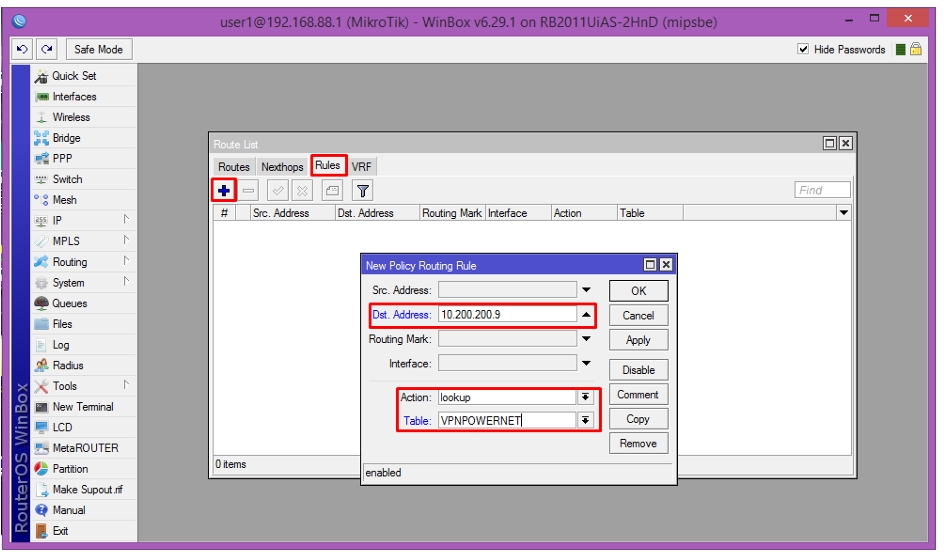Screen dimensions: 944x557
Task: Click the Remove button in the dialog
Action: (639, 443)
